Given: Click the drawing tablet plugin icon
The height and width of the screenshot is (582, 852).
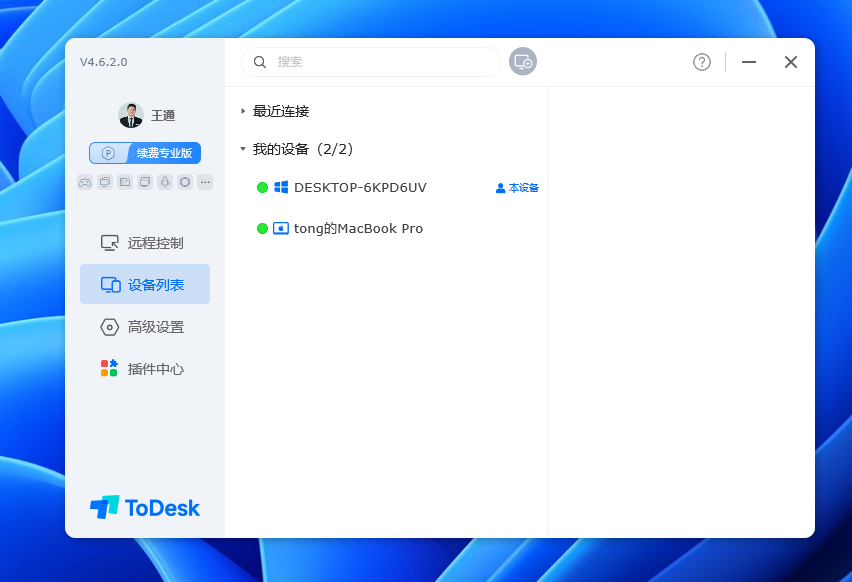Looking at the screenshot, I should click(125, 182).
